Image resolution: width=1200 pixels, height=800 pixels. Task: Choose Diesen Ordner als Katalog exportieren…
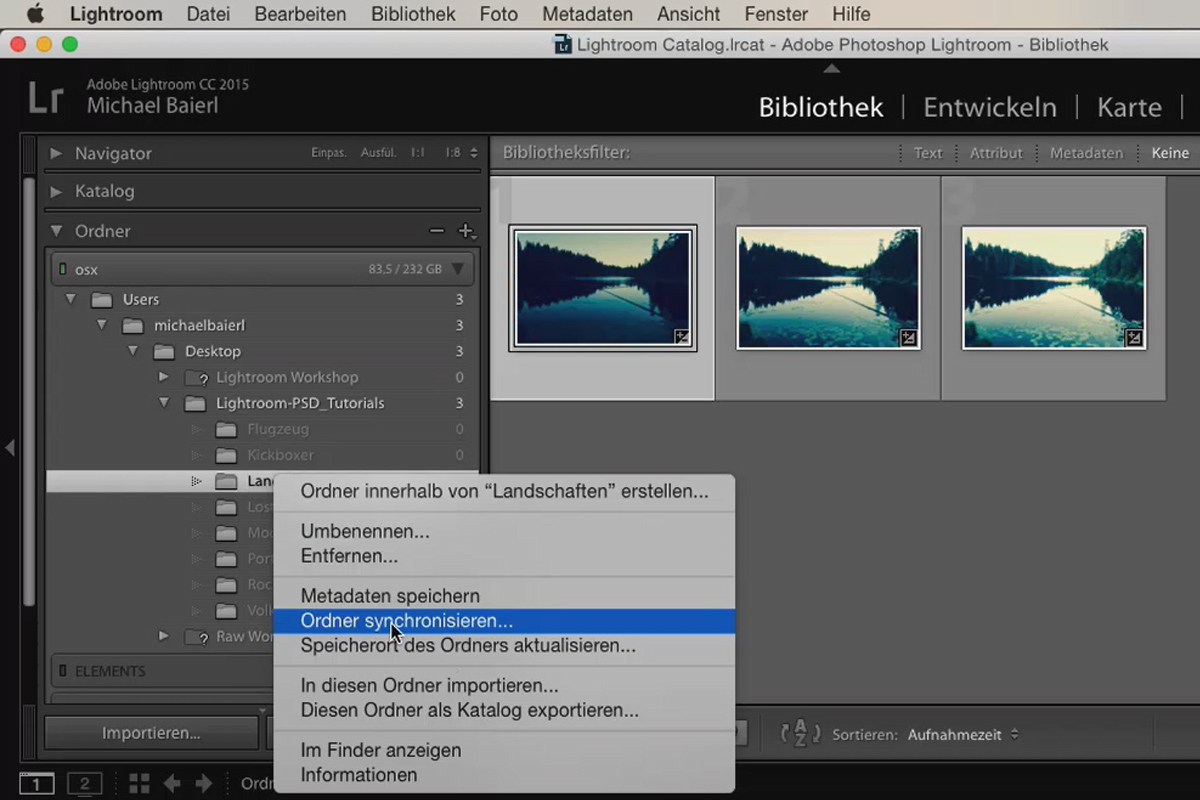point(504,711)
